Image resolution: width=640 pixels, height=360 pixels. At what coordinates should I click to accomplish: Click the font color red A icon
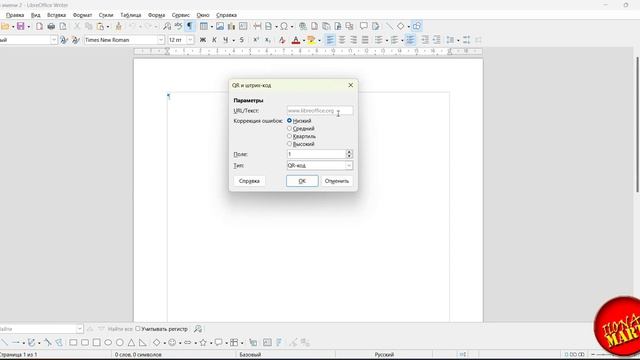[296, 40]
